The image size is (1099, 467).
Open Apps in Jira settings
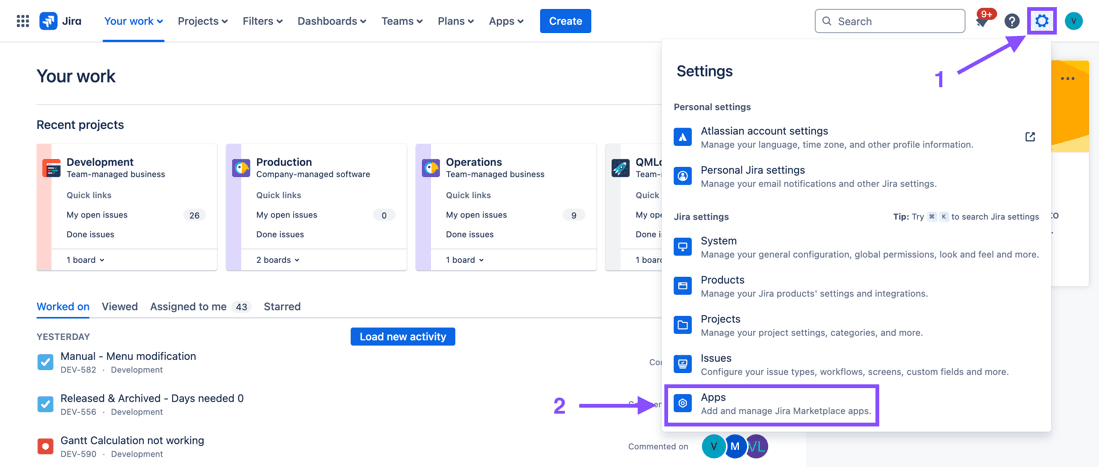[772, 404]
